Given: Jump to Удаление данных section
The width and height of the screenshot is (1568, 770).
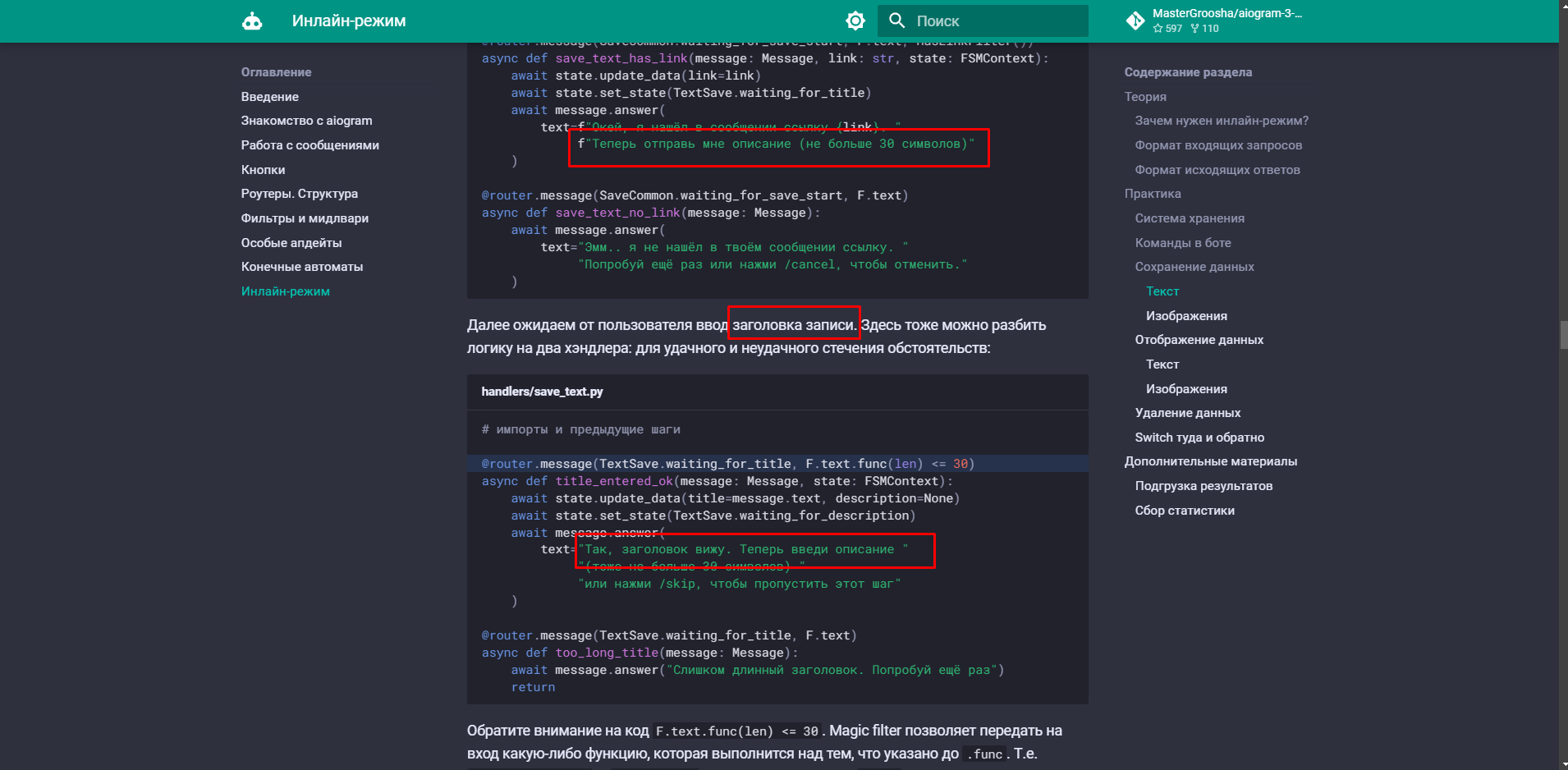Looking at the screenshot, I should click(1187, 413).
